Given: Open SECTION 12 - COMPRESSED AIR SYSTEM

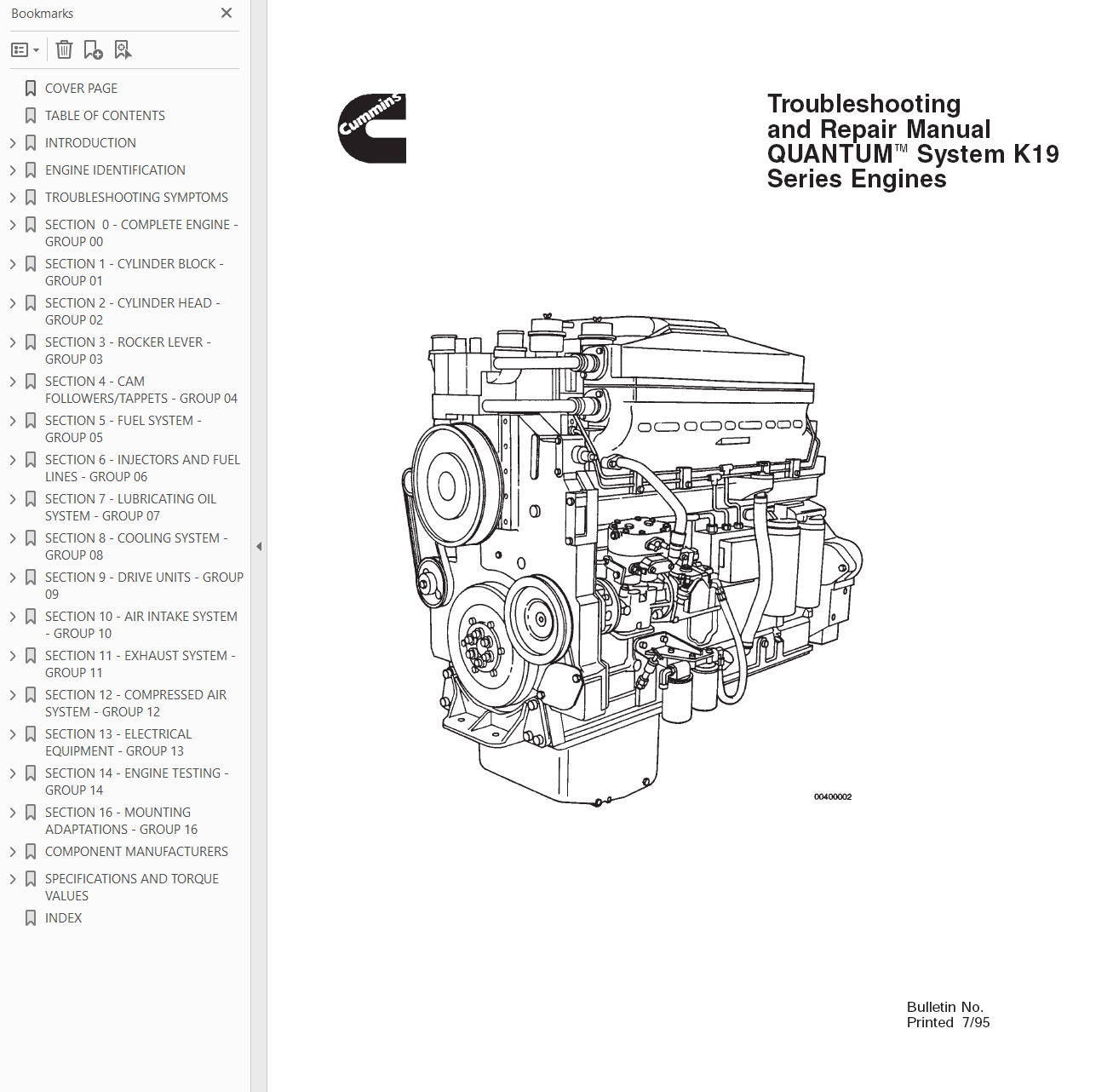Looking at the screenshot, I should tap(136, 704).
